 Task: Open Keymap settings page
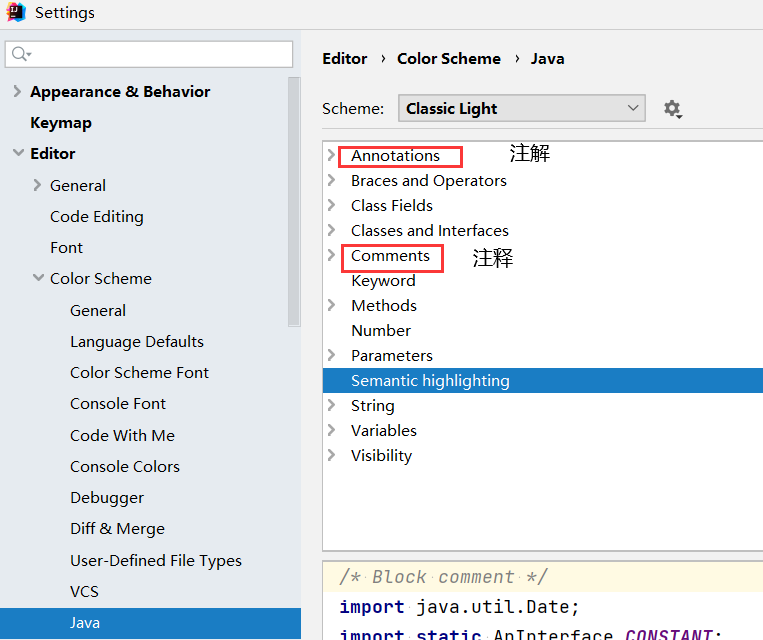(61, 123)
